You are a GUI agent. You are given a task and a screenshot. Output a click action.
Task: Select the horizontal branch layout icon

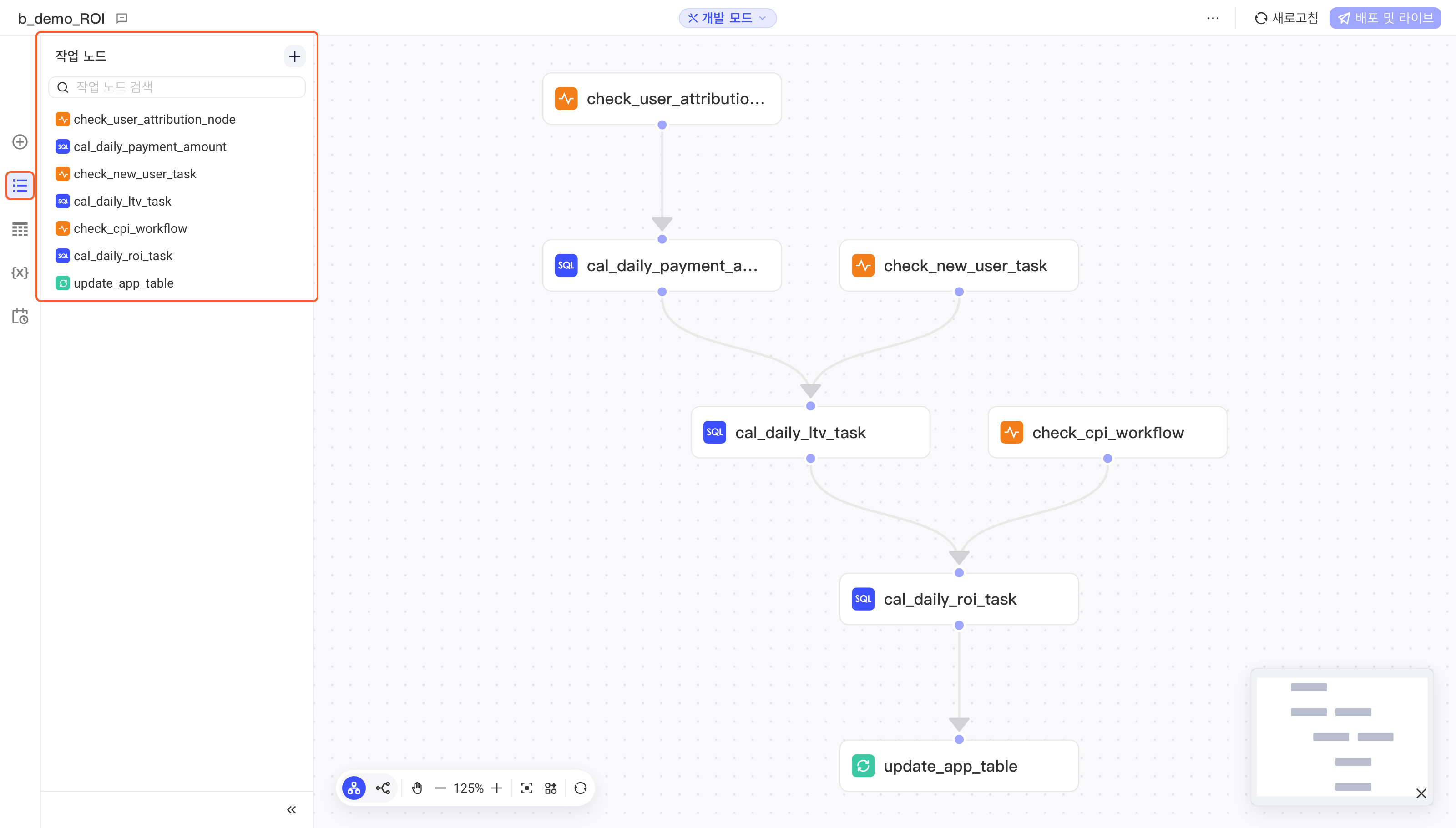tap(383, 788)
